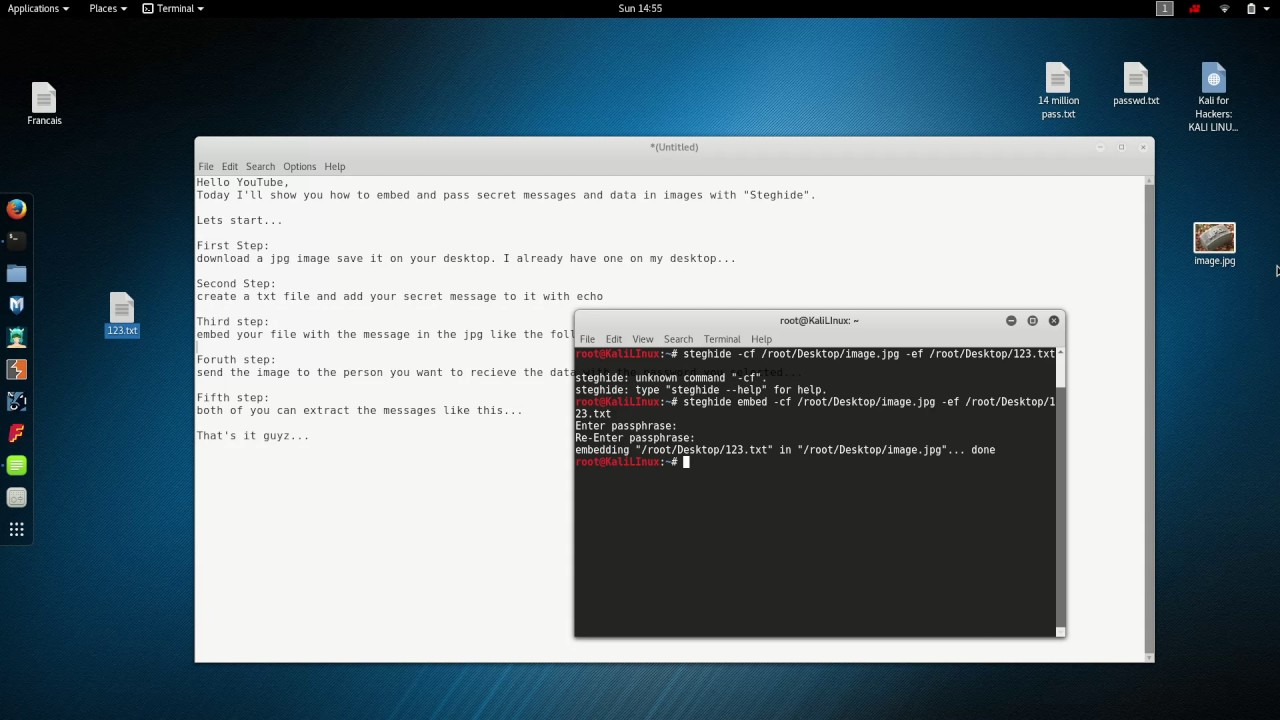The width and height of the screenshot is (1280, 720).
Task: Click the line "Hello YouTube,"
Action: click(243, 182)
